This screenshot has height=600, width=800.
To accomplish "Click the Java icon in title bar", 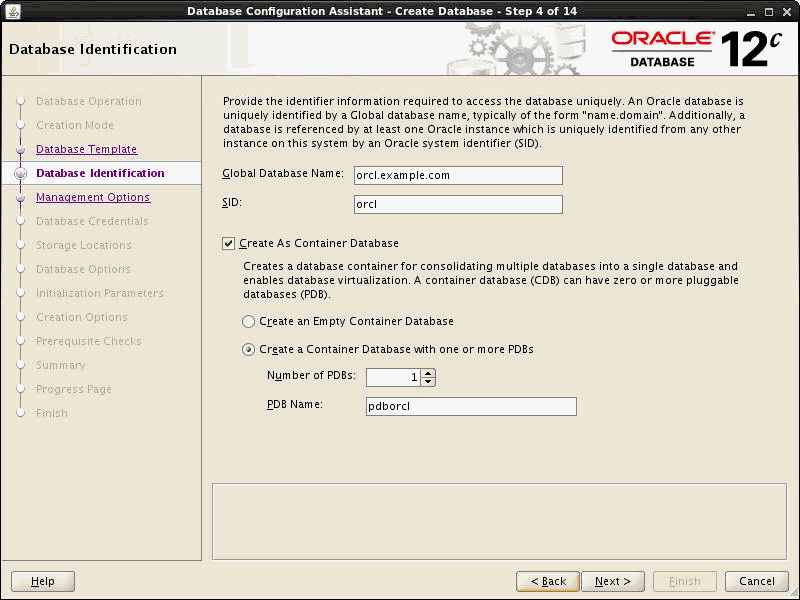I will (13, 11).
